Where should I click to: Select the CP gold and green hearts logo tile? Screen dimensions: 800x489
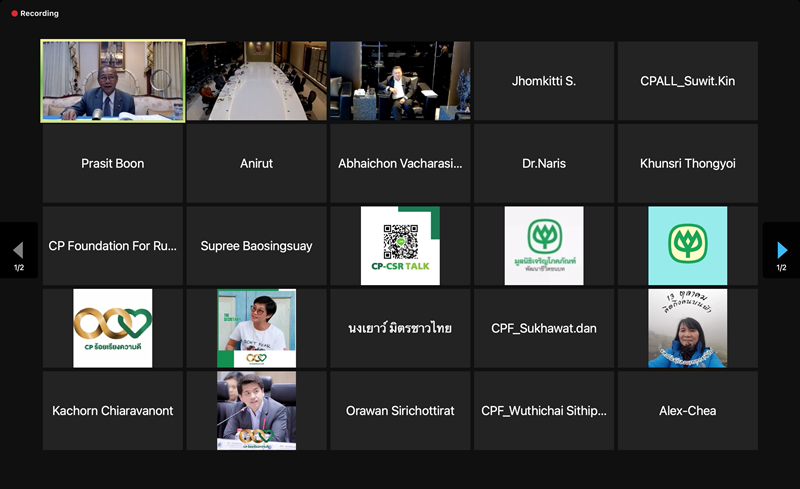(x=113, y=328)
